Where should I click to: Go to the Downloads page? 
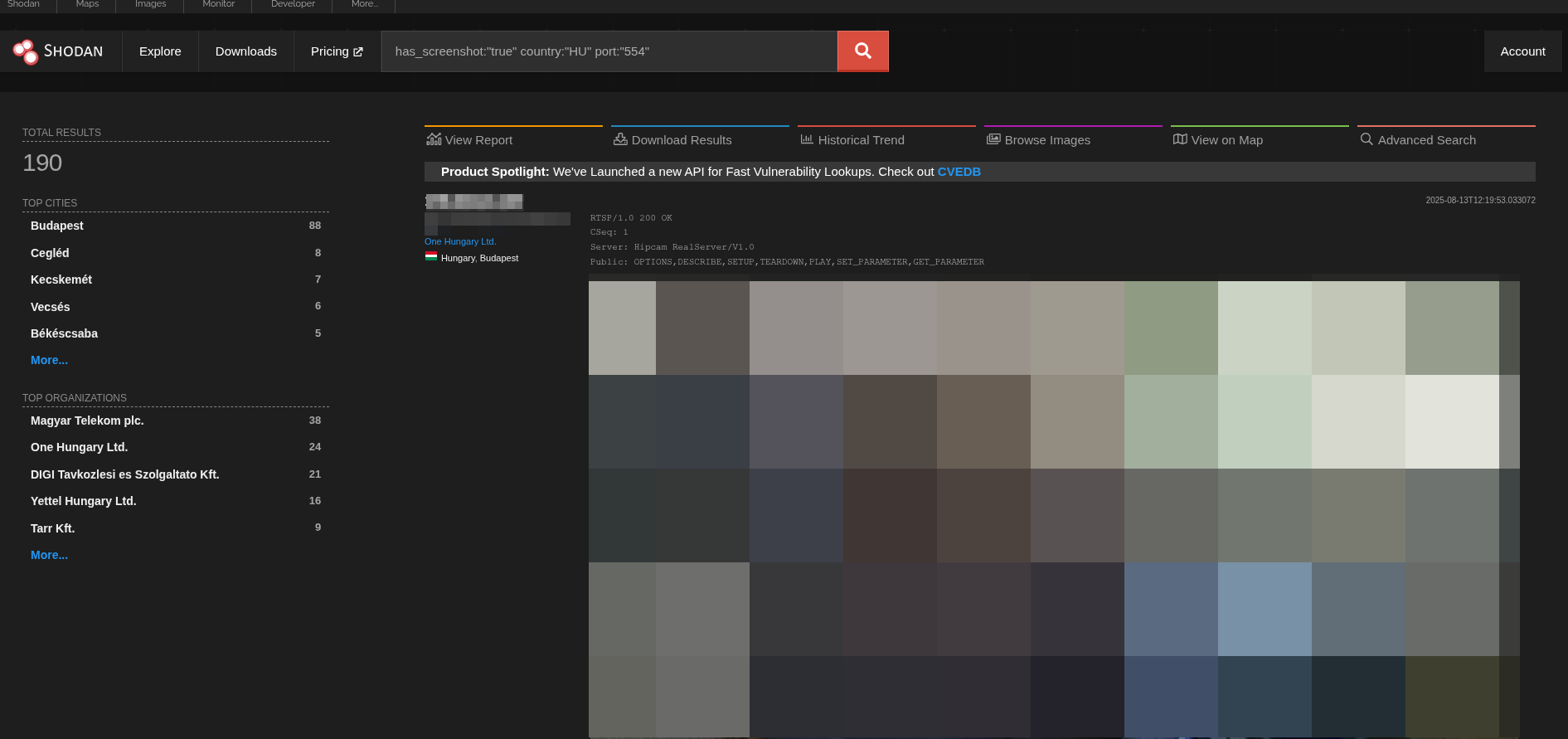click(245, 51)
